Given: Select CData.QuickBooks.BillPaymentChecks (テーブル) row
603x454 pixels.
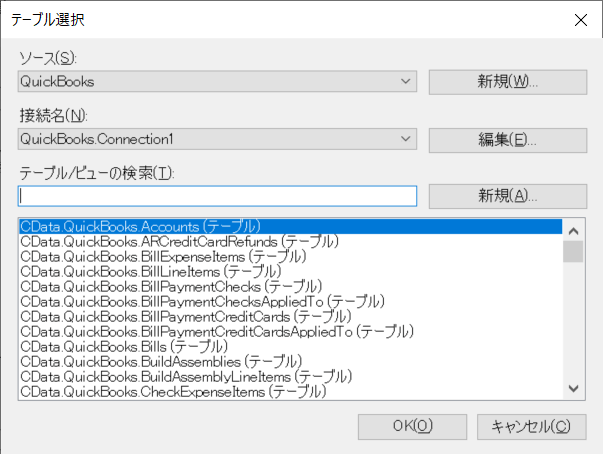Looking at the screenshot, I should coord(291,286).
